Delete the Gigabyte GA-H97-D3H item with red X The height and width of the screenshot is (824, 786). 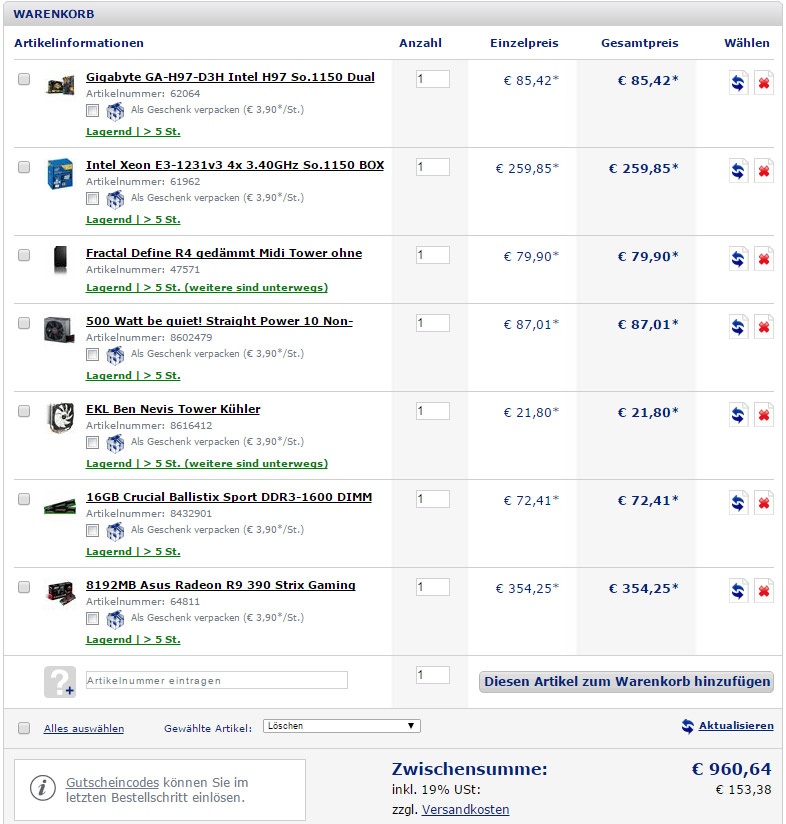pos(763,83)
